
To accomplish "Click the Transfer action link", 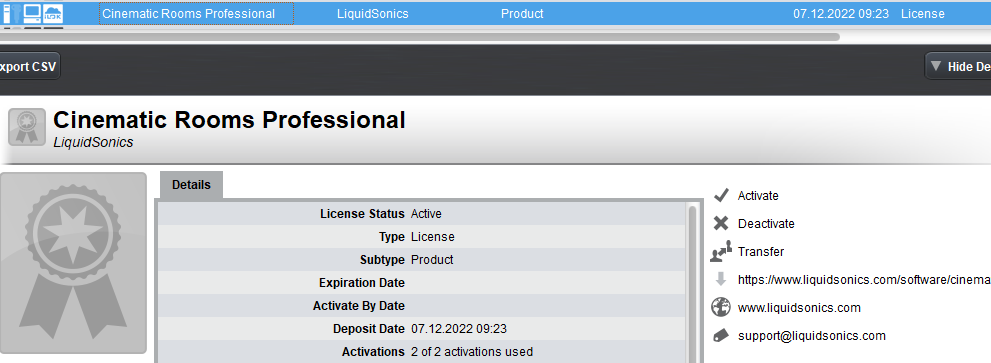I will click(761, 251).
